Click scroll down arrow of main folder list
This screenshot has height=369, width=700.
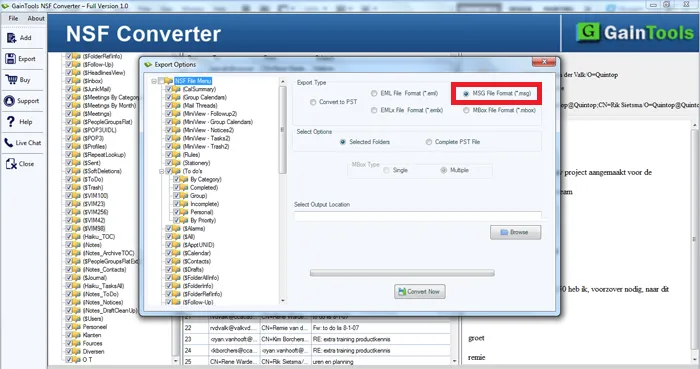[175, 361]
